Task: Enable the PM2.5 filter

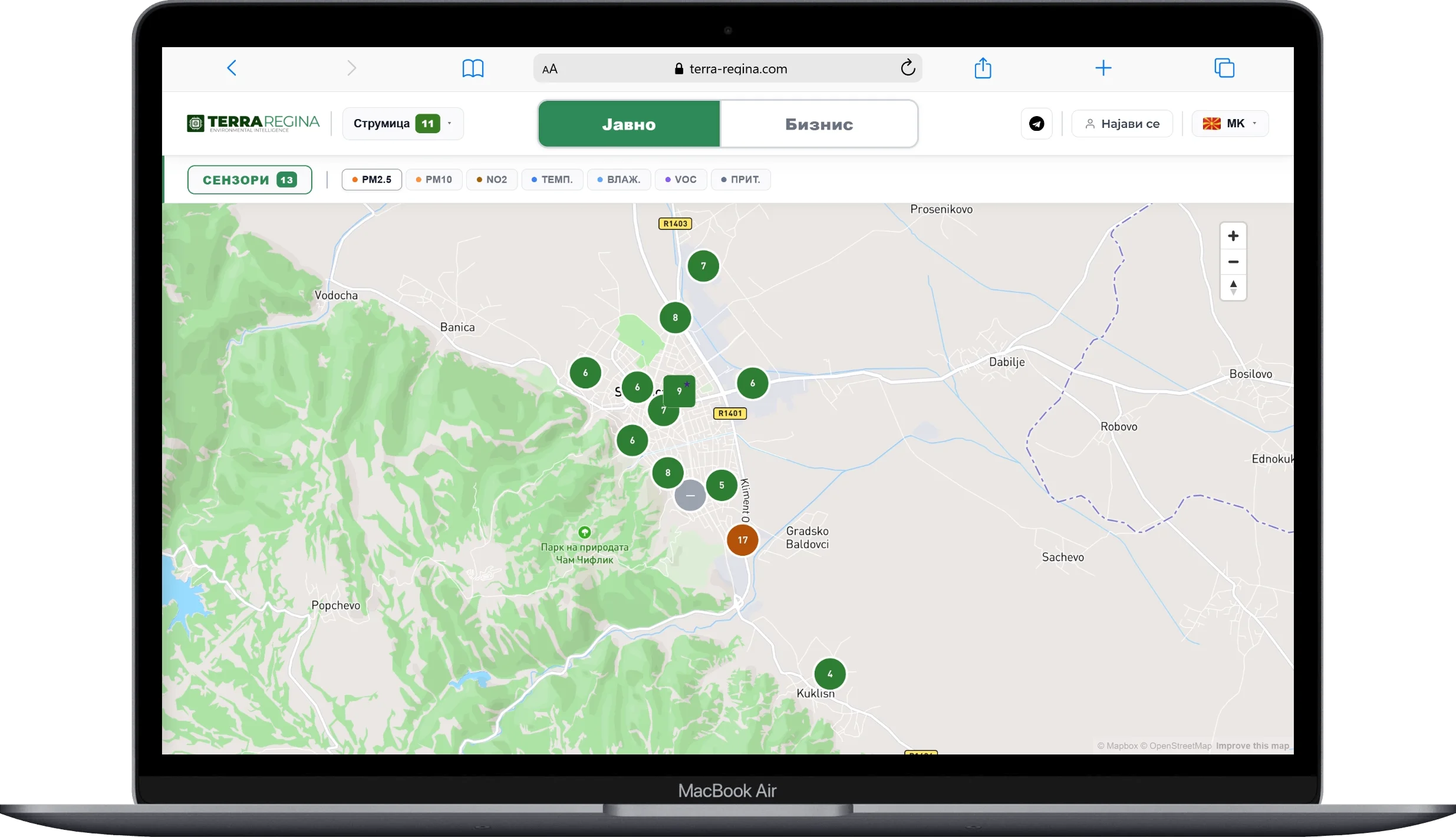Action: pyautogui.click(x=372, y=179)
